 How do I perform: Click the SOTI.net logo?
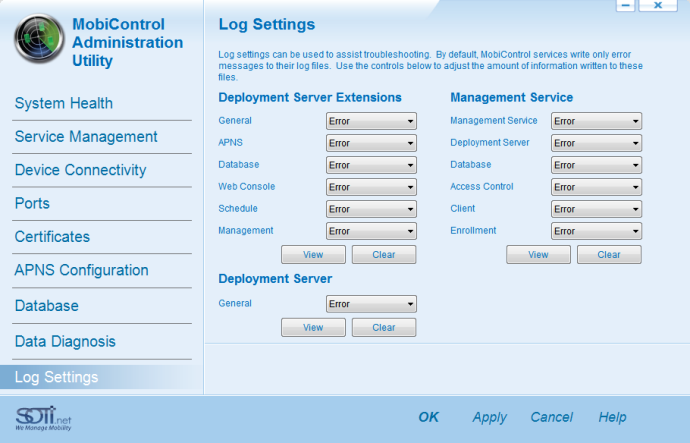[43, 418]
